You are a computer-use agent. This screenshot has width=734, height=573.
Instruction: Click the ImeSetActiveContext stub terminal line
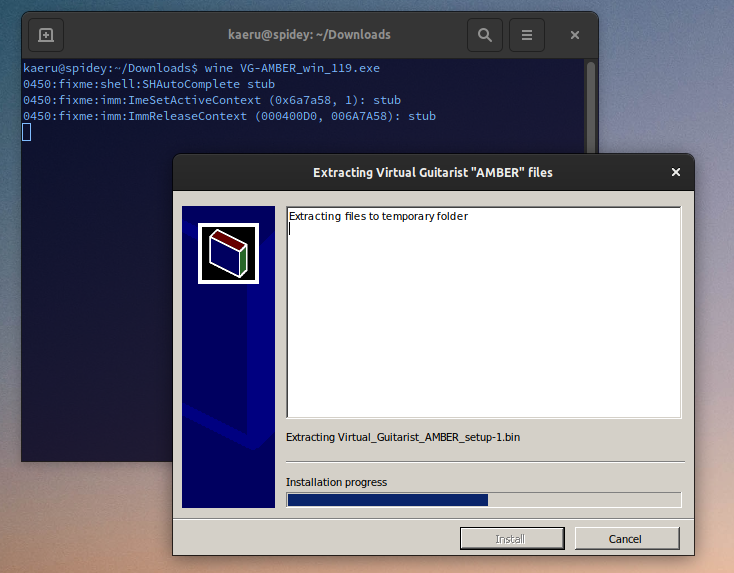click(x=212, y=100)
